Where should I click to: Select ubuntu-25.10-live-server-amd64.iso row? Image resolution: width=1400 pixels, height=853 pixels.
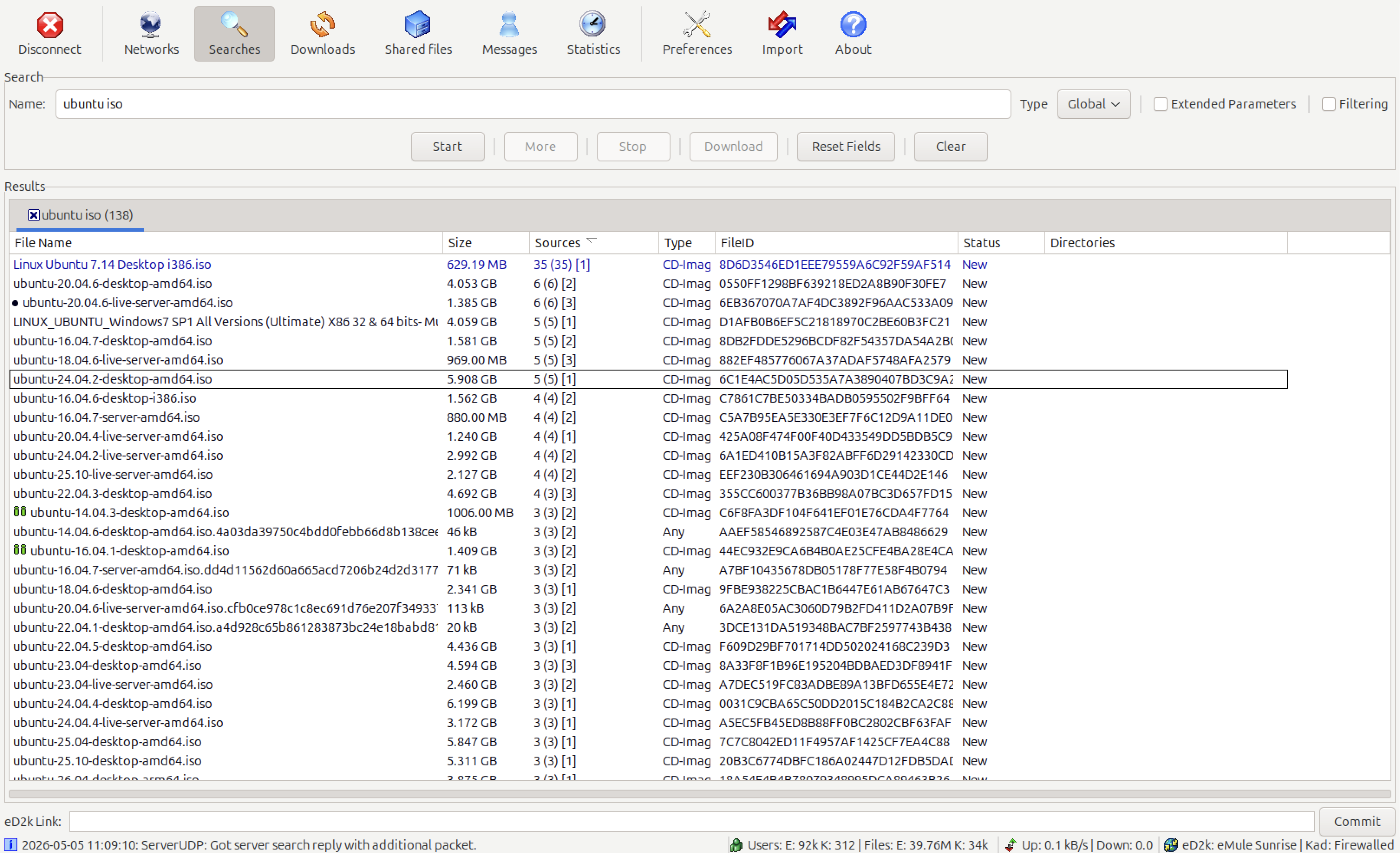[649, 475]
